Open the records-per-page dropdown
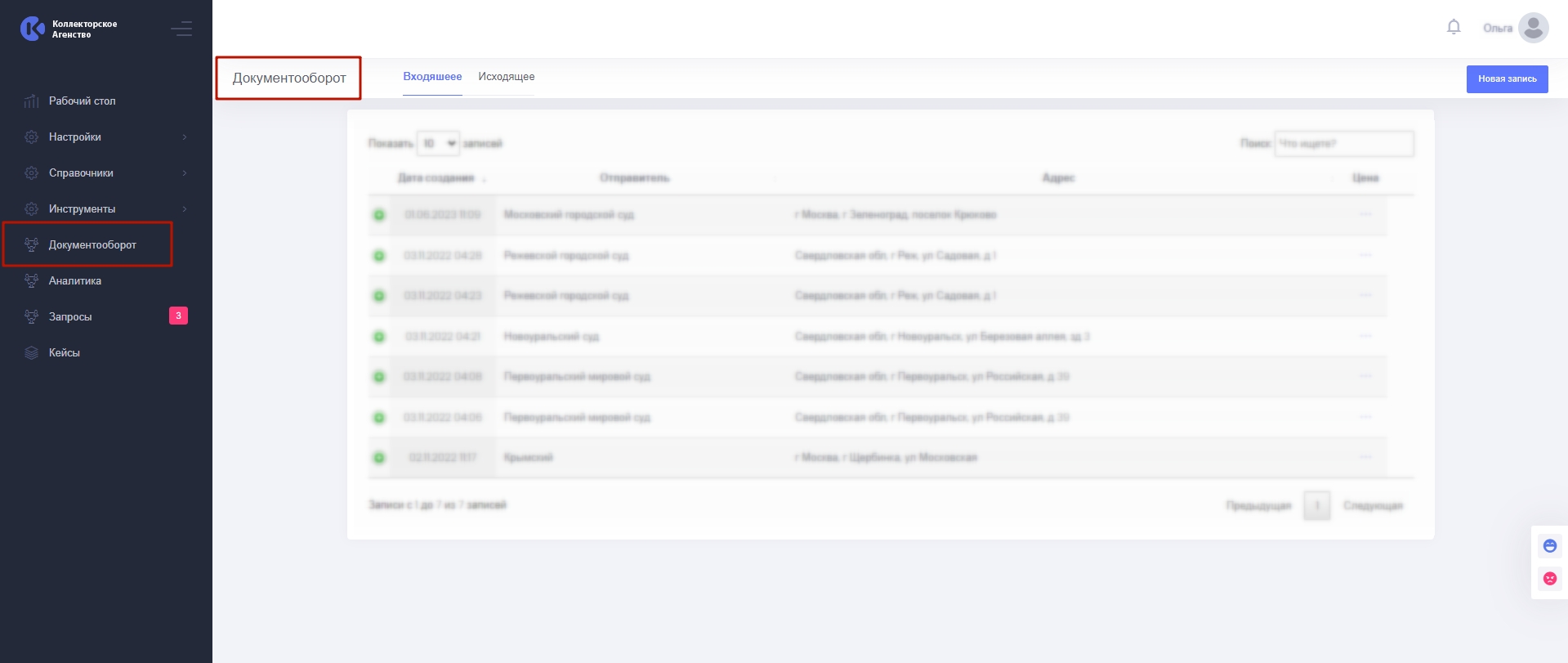The image size is (1568, 663). pos(438,144)
